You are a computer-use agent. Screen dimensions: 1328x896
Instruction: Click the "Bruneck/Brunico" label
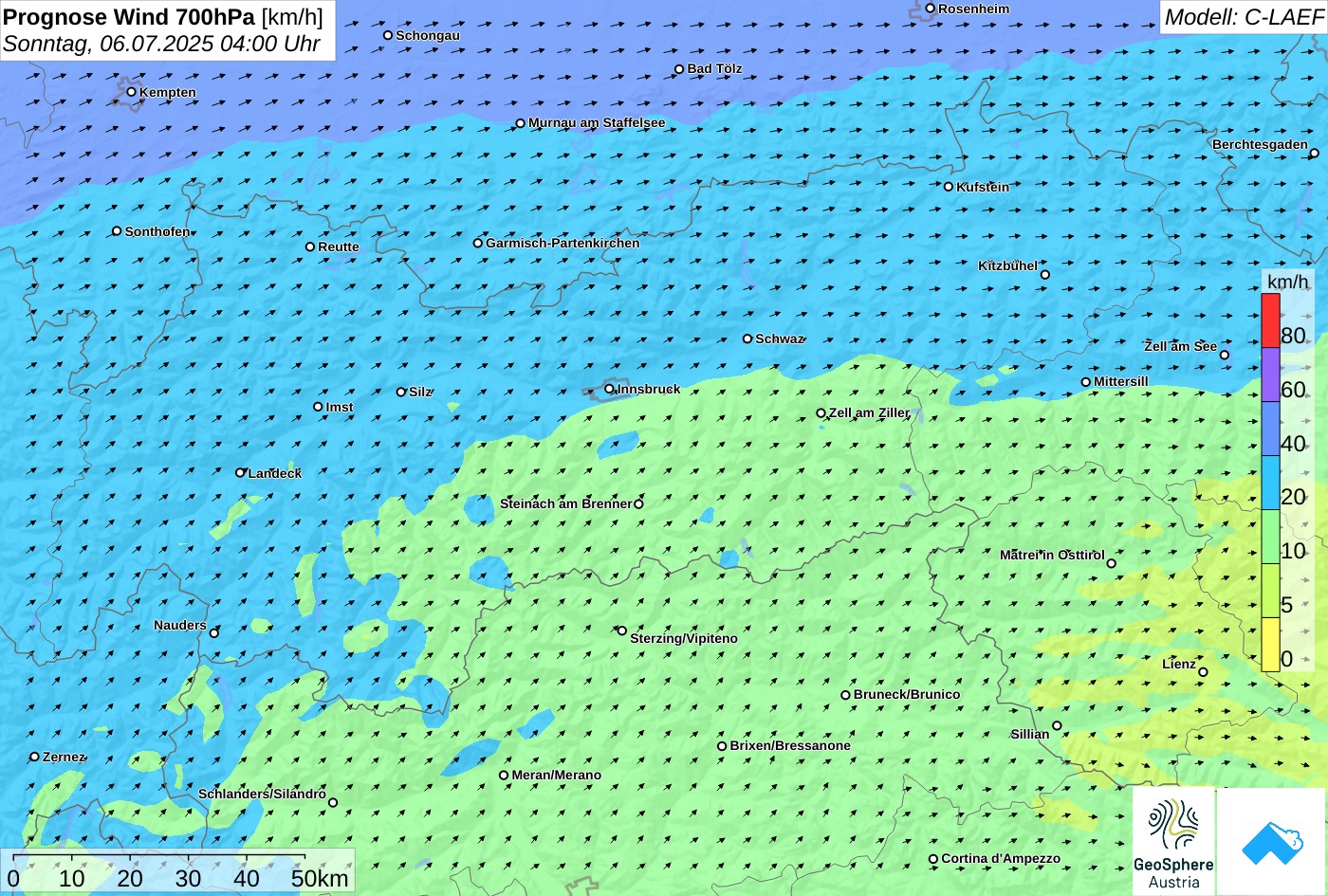[907, 694]
